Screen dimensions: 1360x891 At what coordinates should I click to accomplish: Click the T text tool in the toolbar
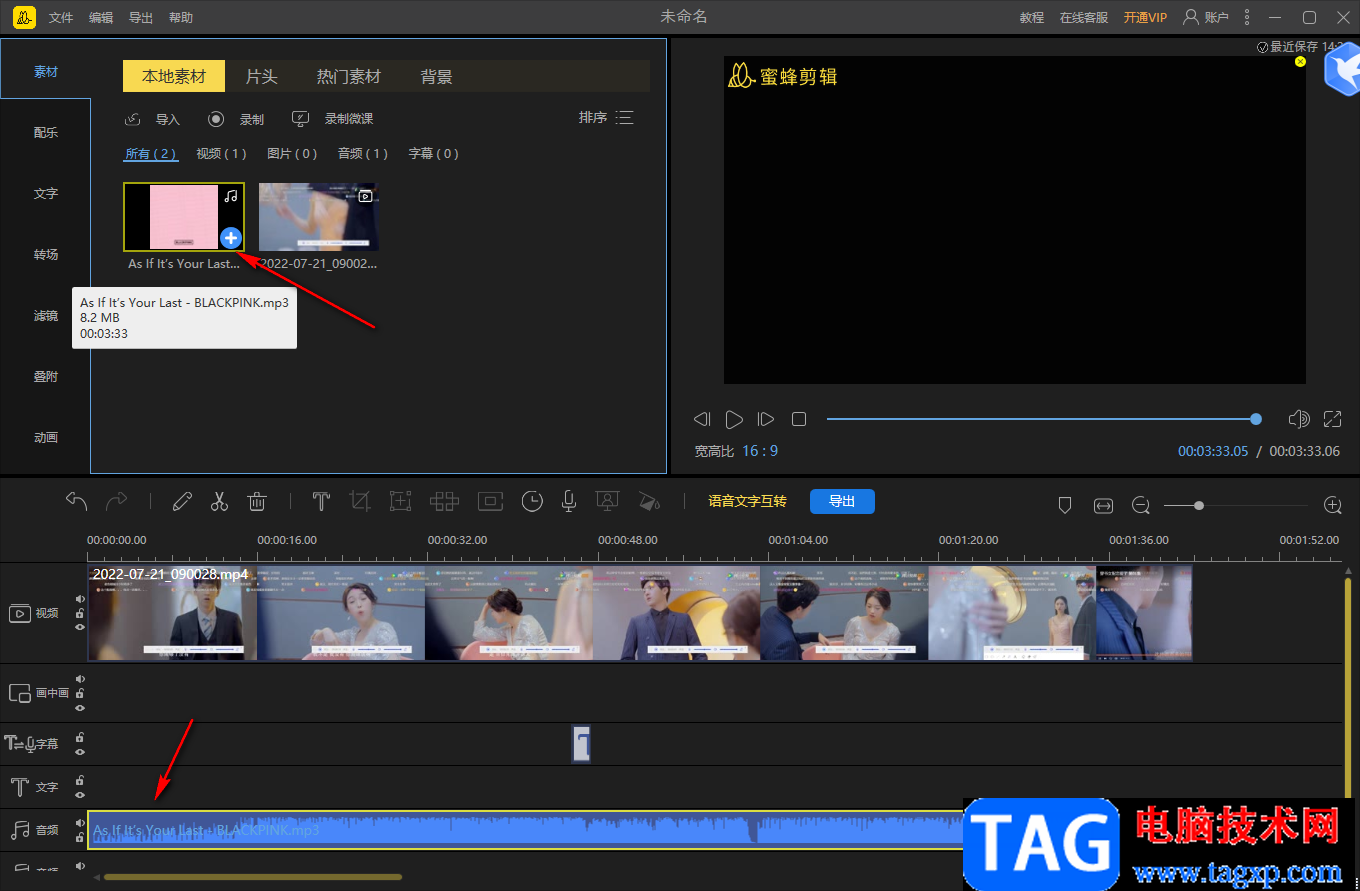321,501
